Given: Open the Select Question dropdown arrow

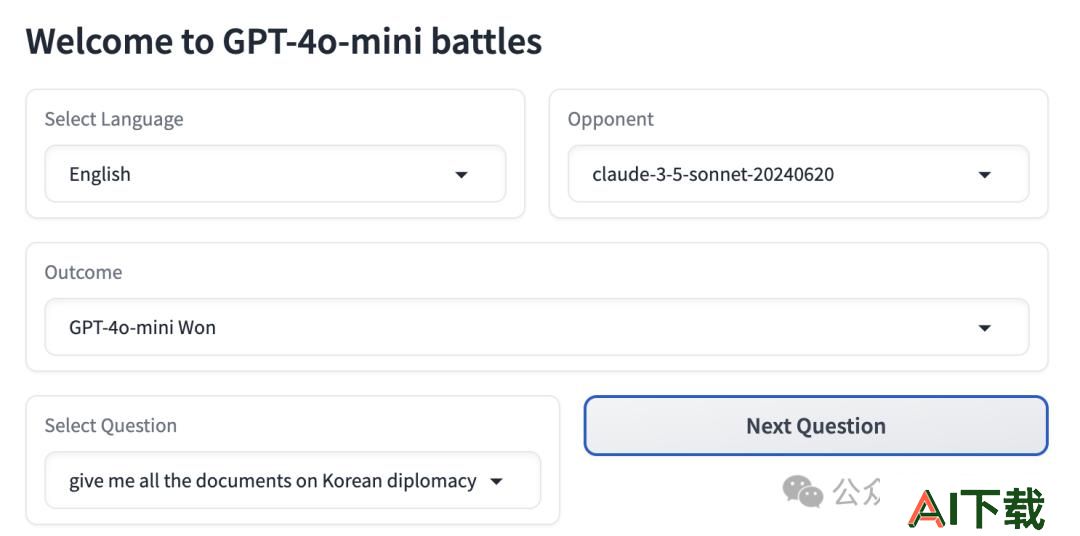Looking at the screenshot, I should tap(496, 482).
